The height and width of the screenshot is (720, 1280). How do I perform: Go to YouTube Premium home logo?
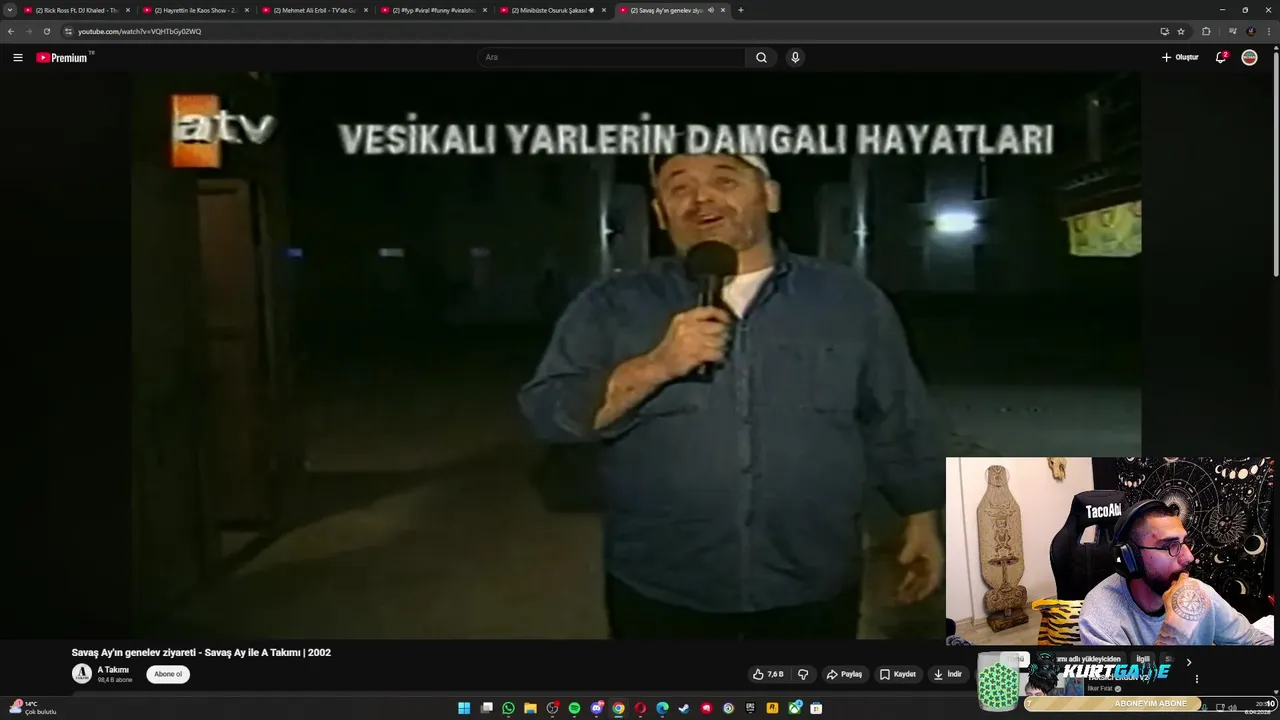point(64,57)
